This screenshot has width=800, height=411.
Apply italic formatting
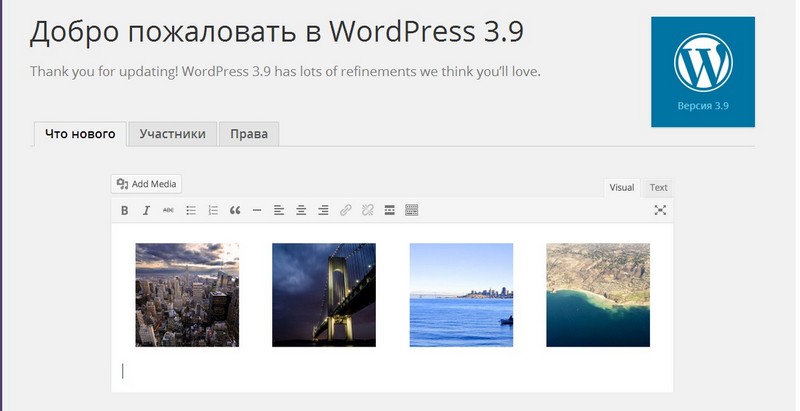click(146, 210)
